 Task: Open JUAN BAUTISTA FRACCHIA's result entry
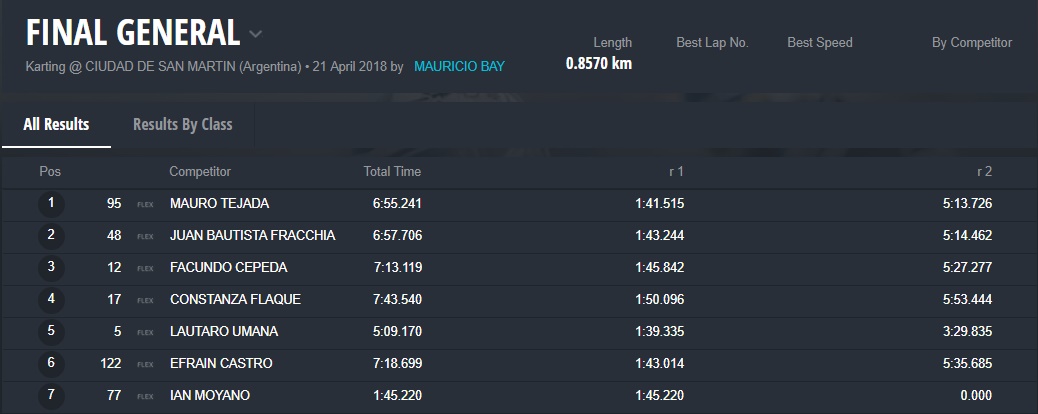pyautogui.click(x=252, y=236)
